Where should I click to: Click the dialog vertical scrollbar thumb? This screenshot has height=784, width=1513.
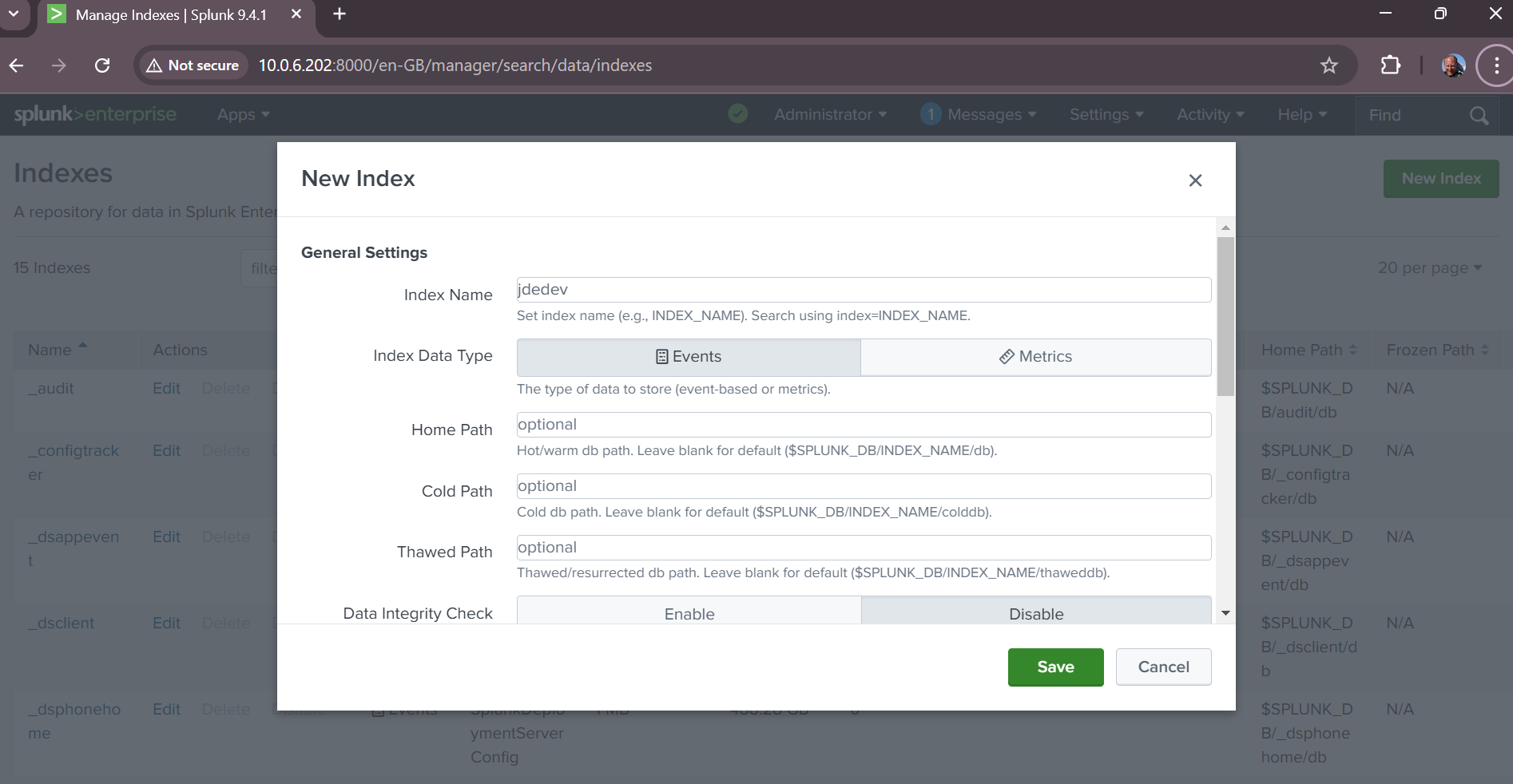(x=1225, y=315)
